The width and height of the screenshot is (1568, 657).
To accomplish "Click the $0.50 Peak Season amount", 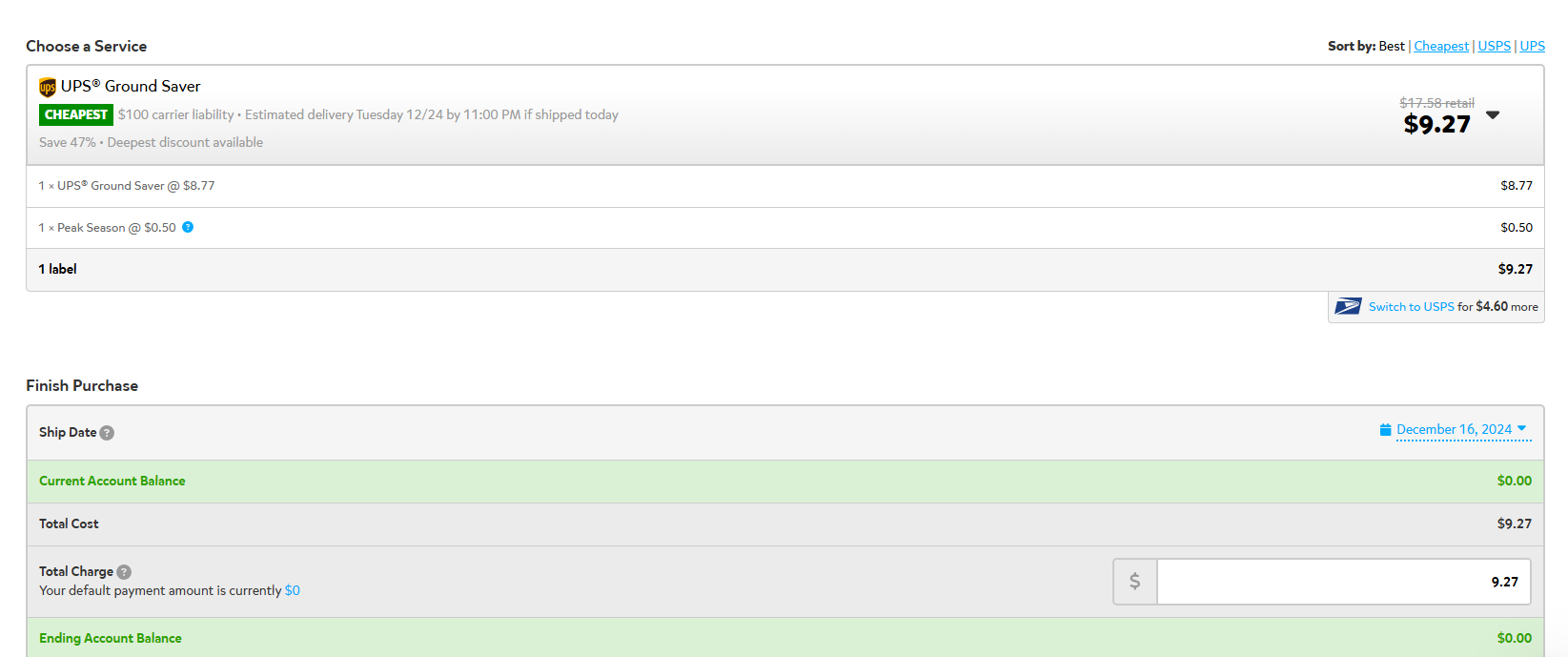I will click(x=1517, y=228).
